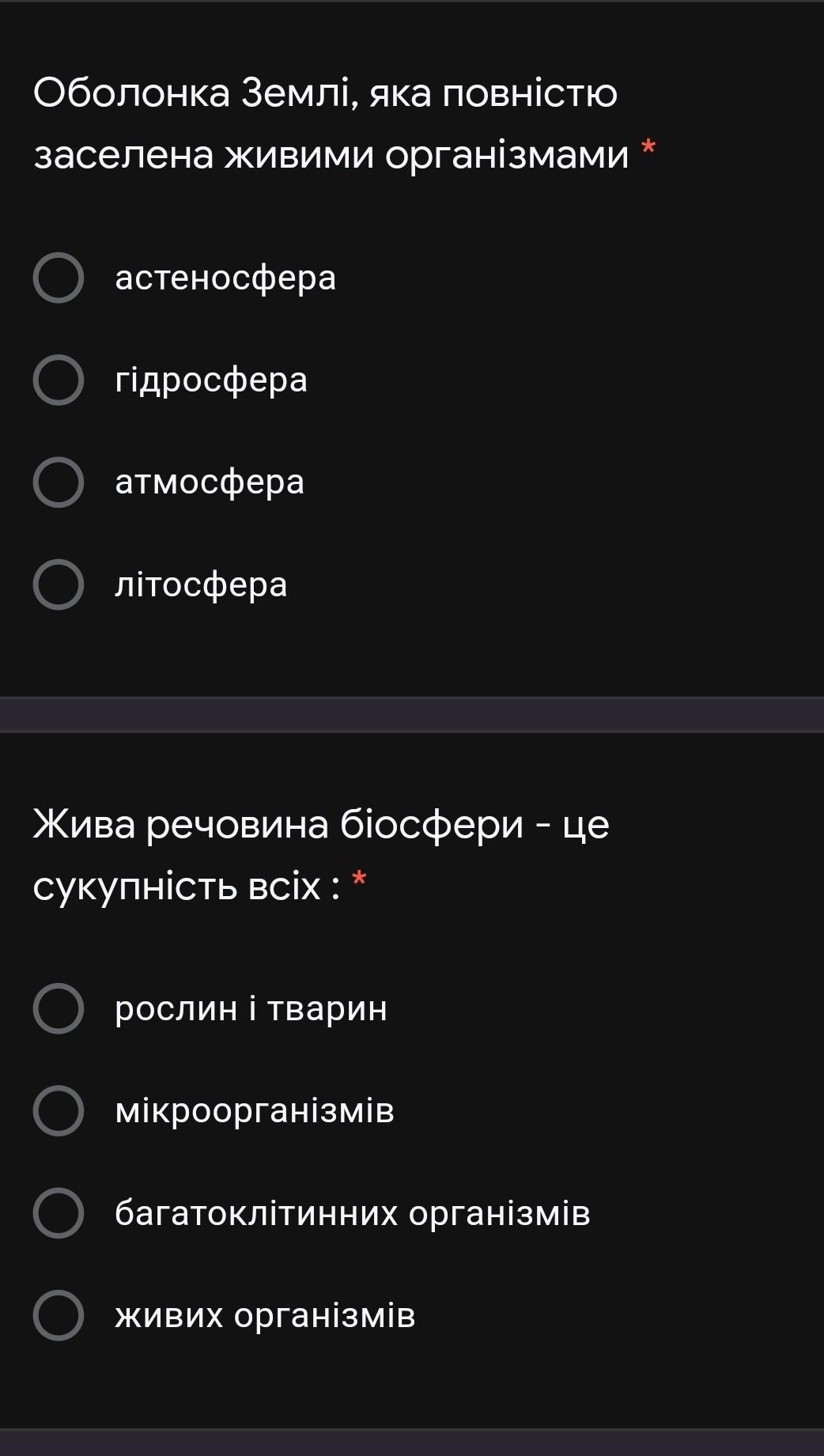Choose гідросфера radio option
The height and width of the screenshot is (1456, 824).
[x=59, y=380]
